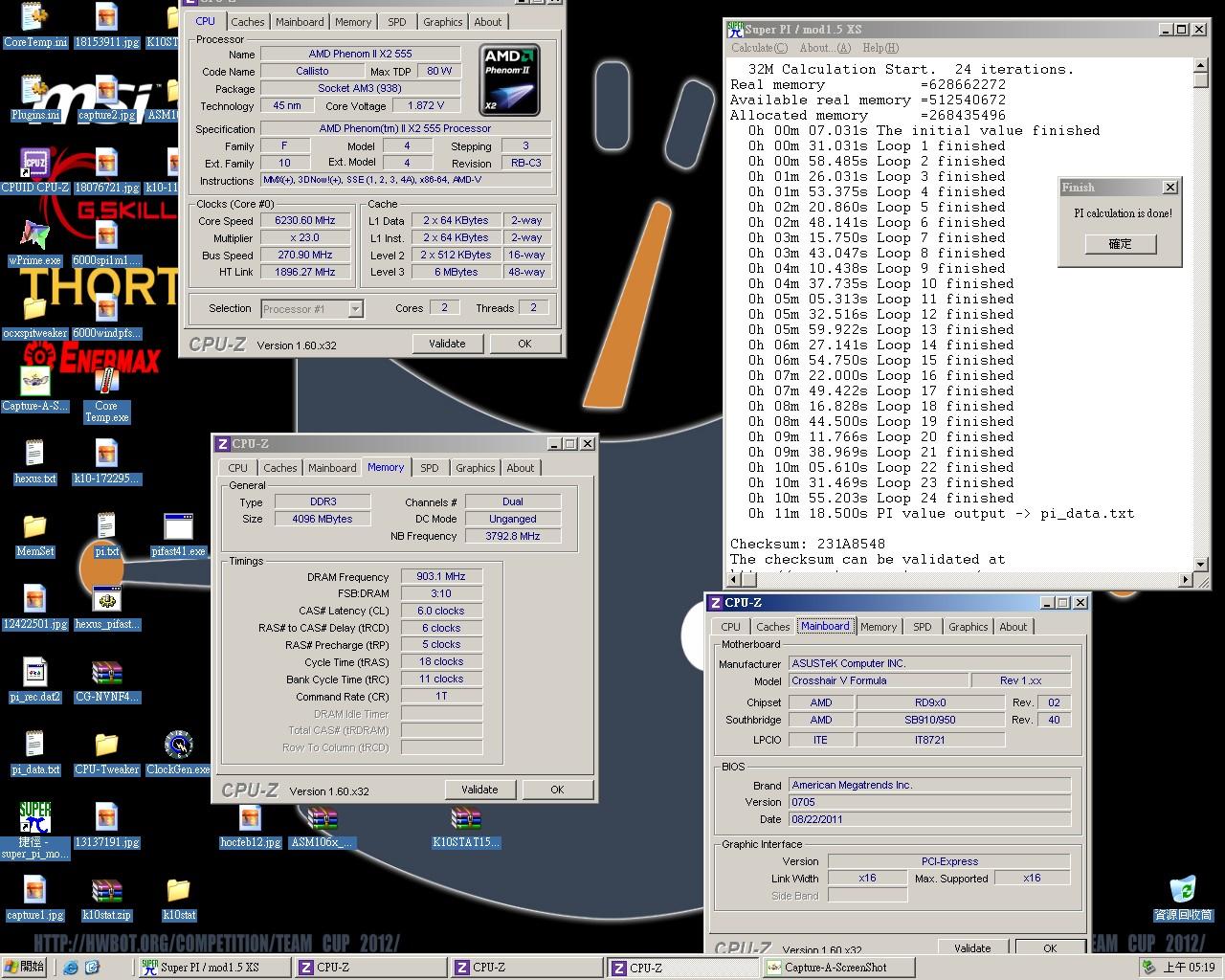The image size is (1225, 980).
Task: Launch the super_pi_mod shortcut icon
Action: (x=34, y=831)
